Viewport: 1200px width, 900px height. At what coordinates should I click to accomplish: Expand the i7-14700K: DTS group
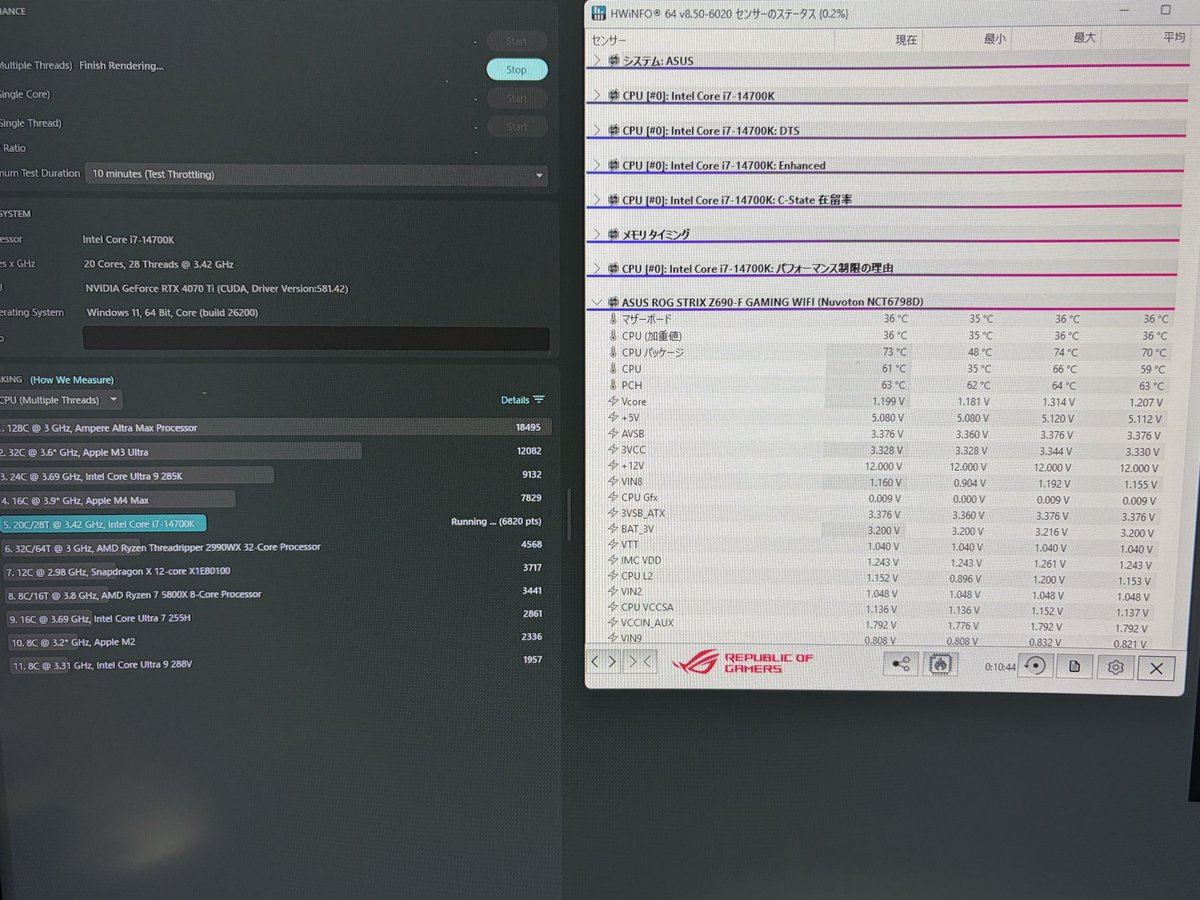pyautogui.click(x=598, y=131)
